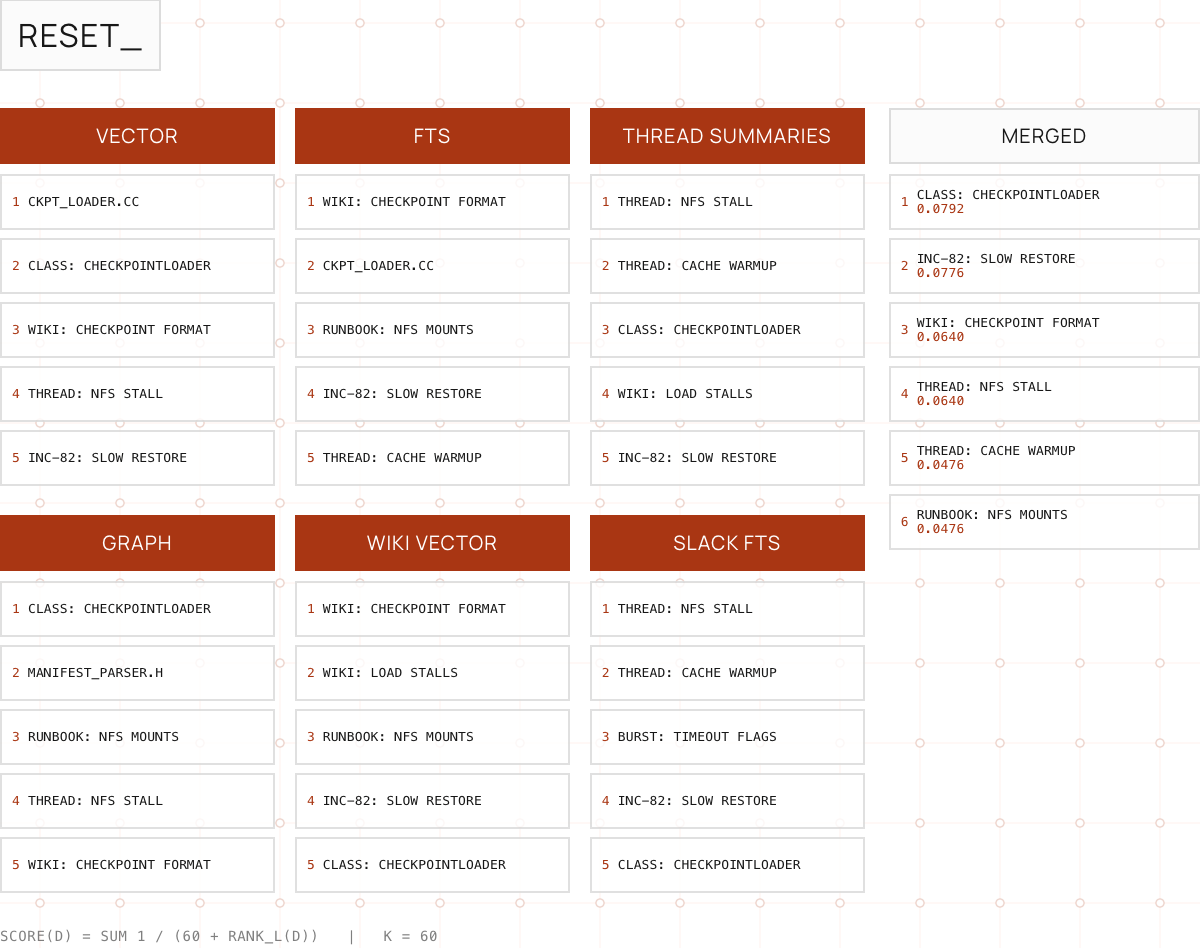Toggle the VECTOR retriever header
The height and width of the screenshot is (948, 1200).
(x=137, y=136)
